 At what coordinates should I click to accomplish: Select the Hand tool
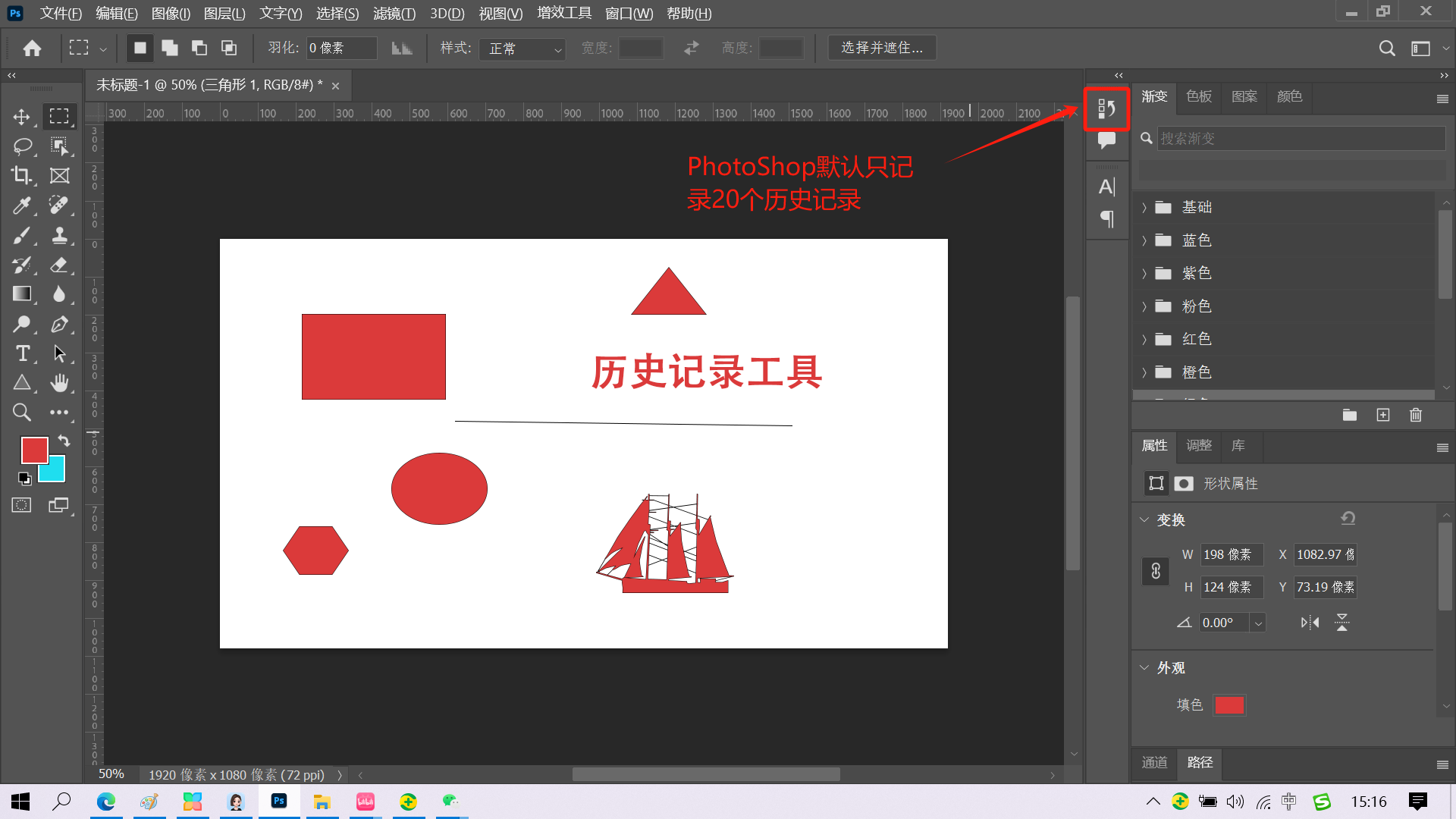59,383
